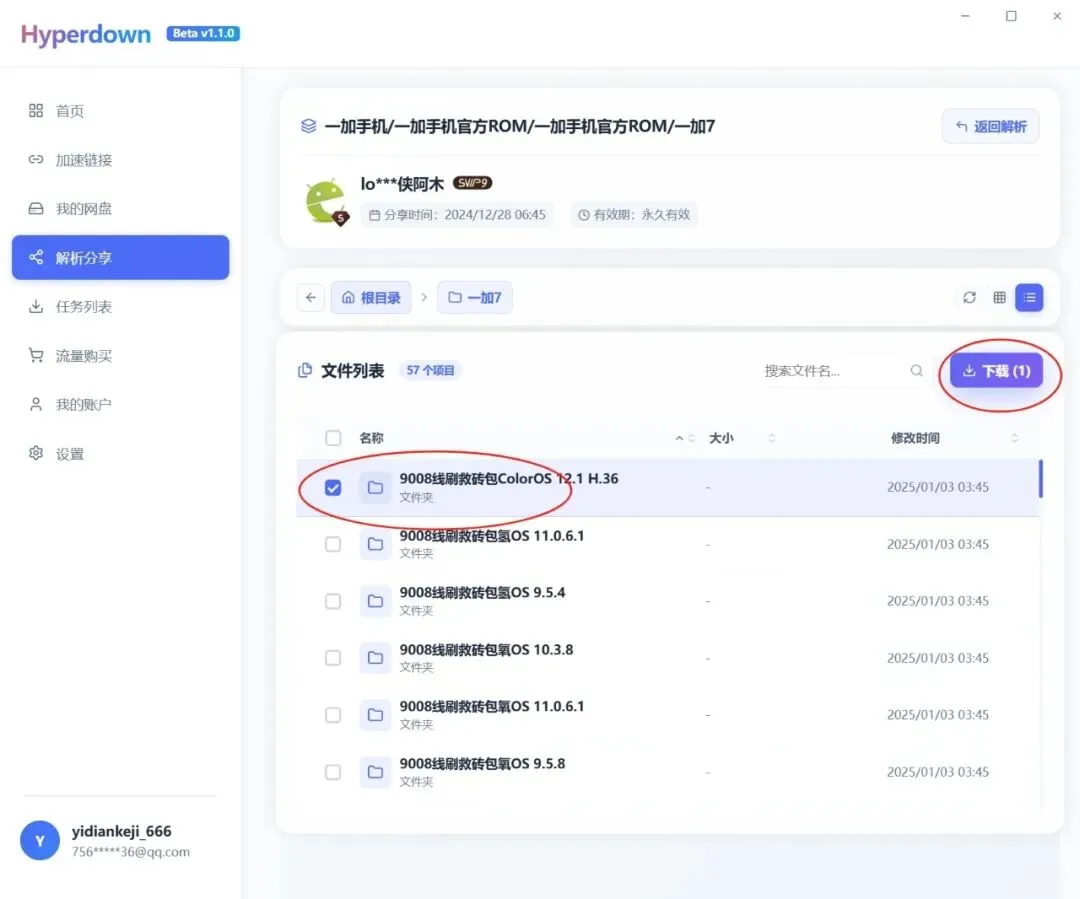Select 解析分享 sidebar item
This screenshot has width=1080, height=899.
pos(121,258)
